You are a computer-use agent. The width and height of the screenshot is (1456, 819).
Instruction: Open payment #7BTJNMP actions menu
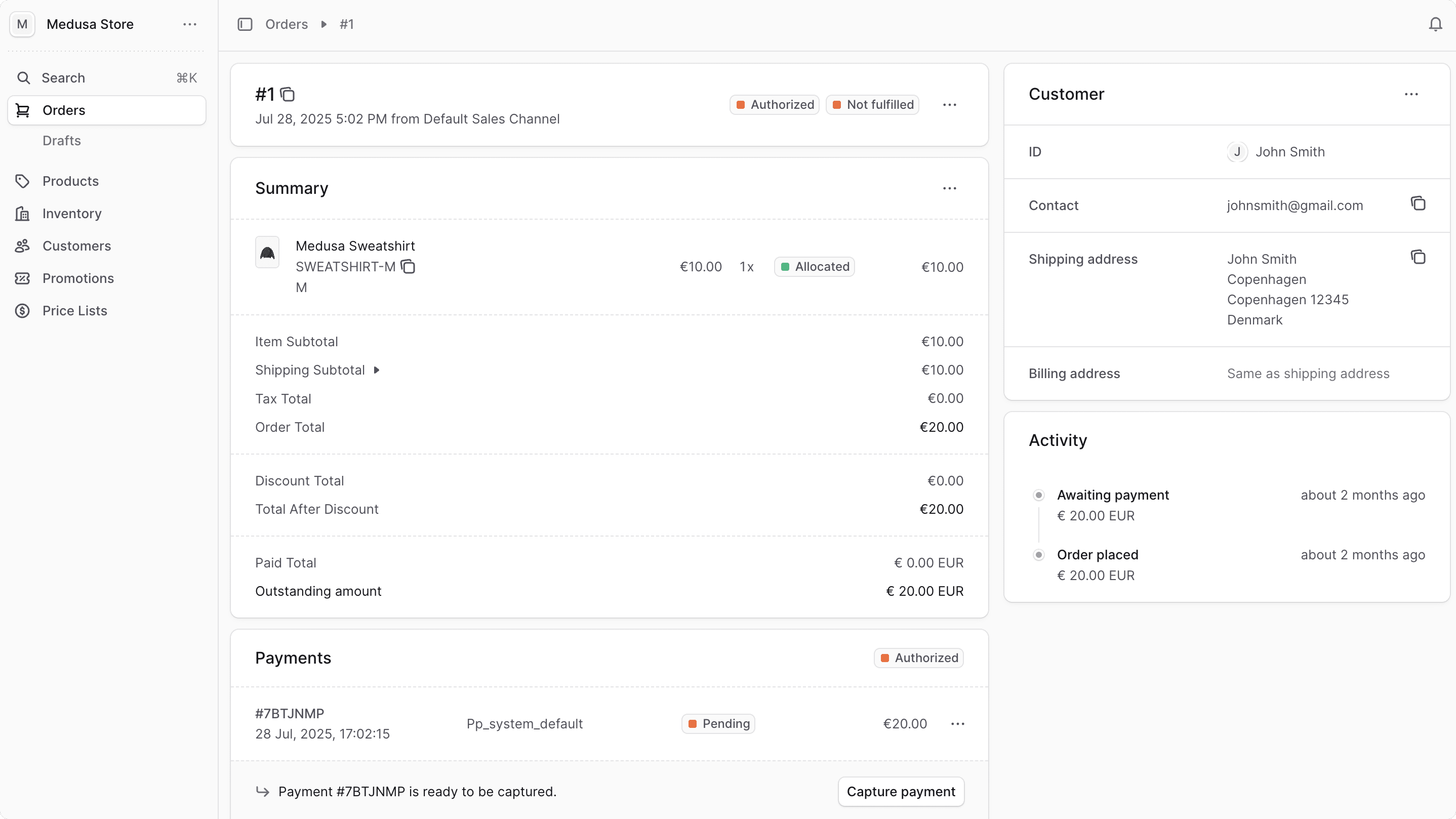(957, 723)
